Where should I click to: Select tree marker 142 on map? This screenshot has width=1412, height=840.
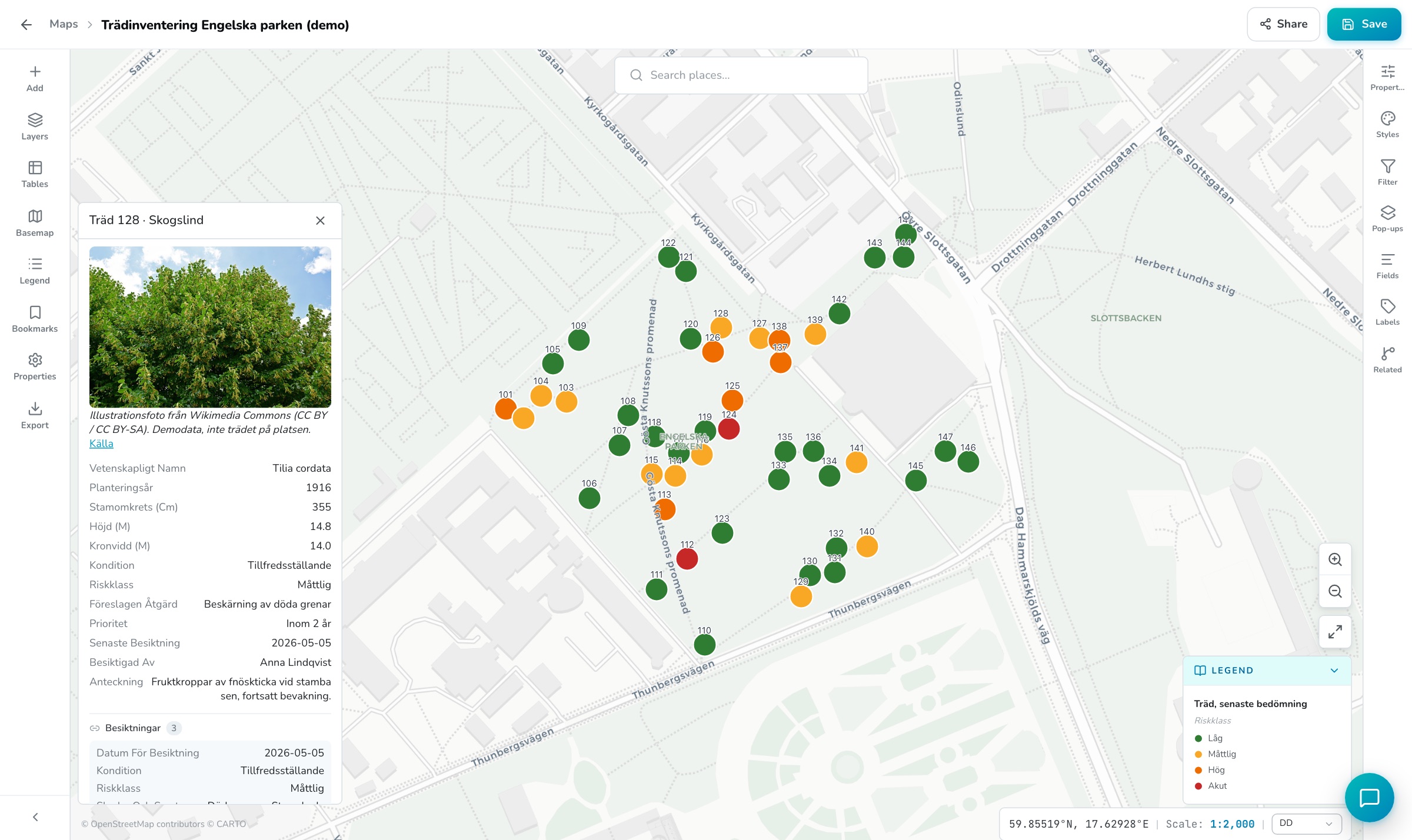840,314
